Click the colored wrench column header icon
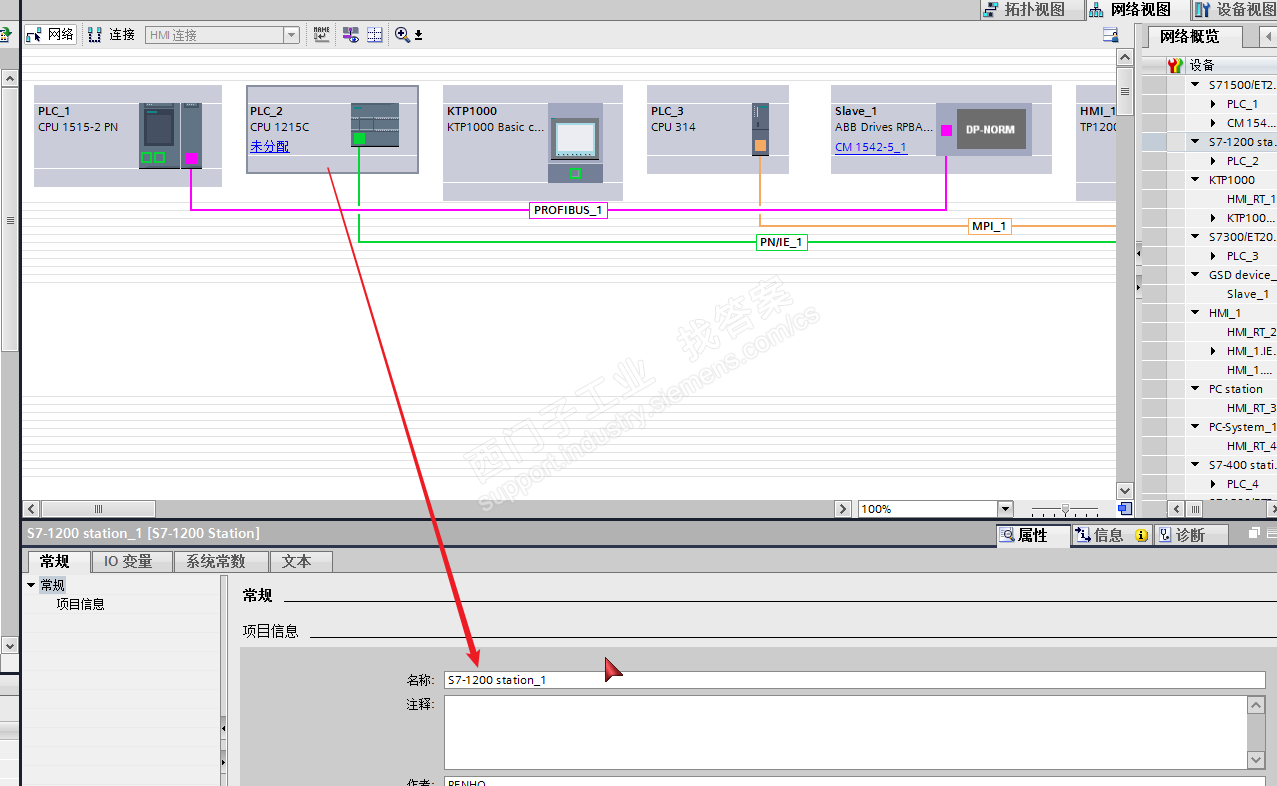Screen dimensions: 1277x786 (1176, 65)
